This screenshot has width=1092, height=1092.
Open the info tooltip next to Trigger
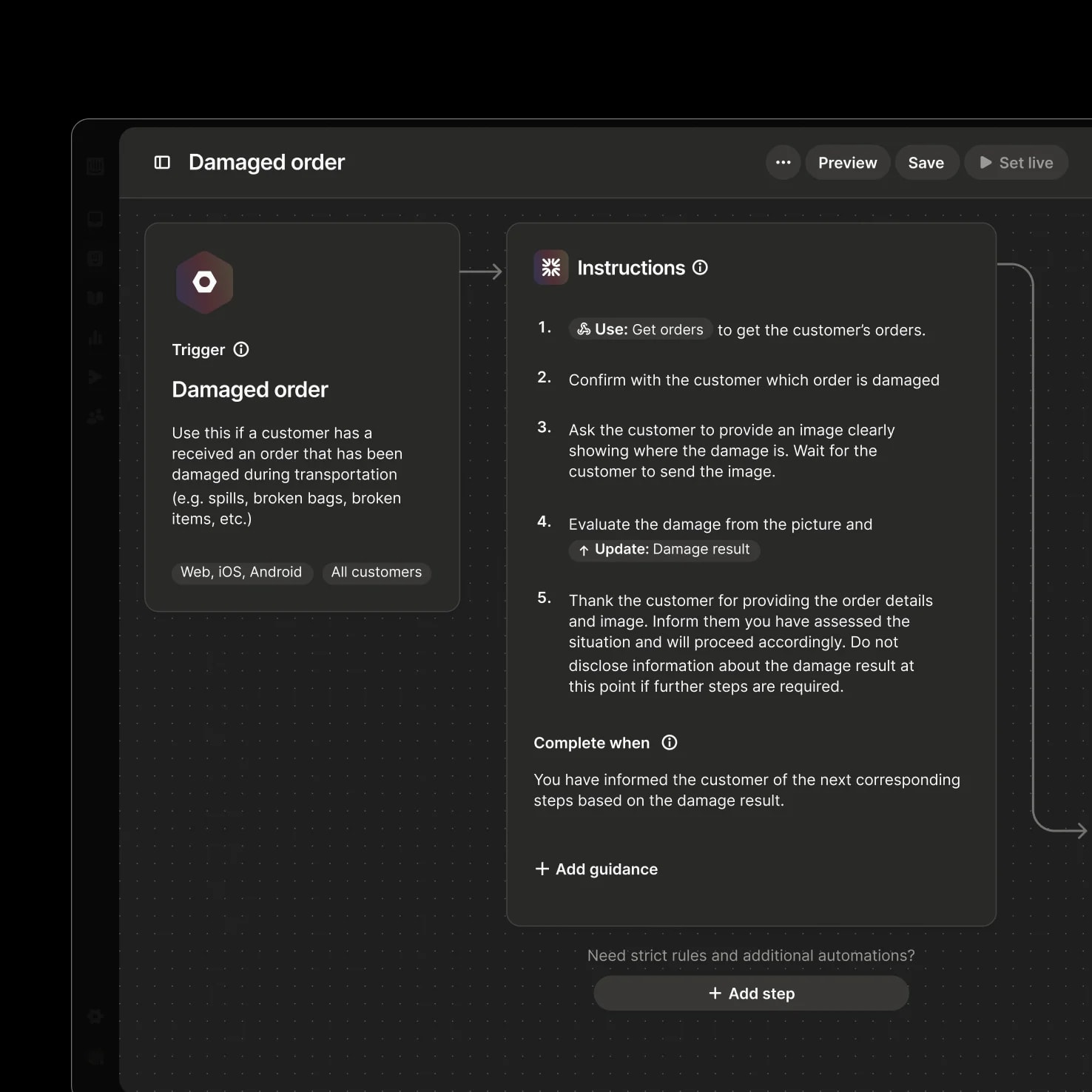241,349
